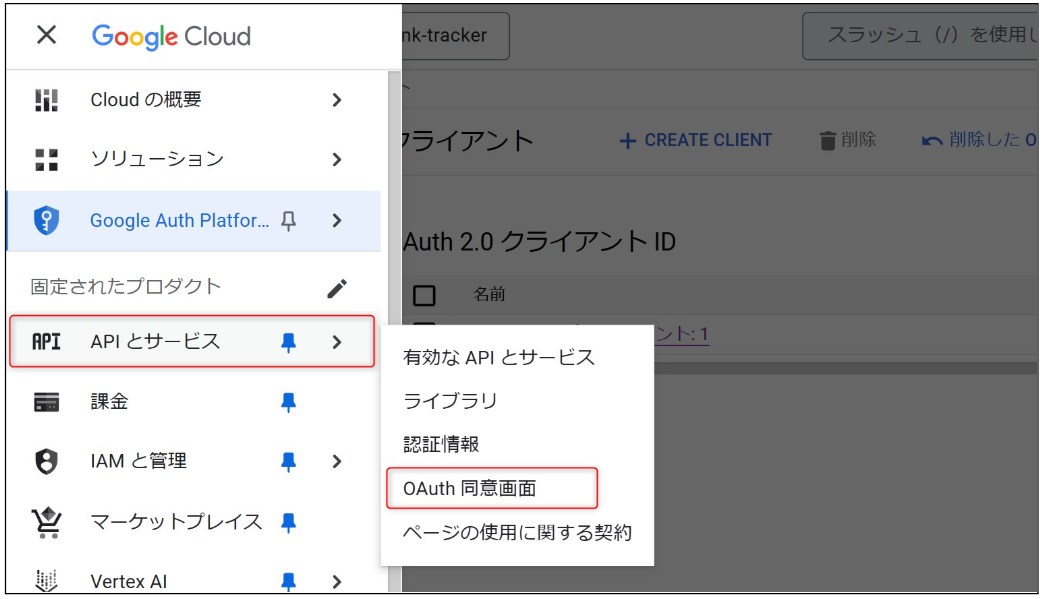The image size is (1046, 599).
Task: Expand the API とサービス submenu chevron
Action: point(337,342)
